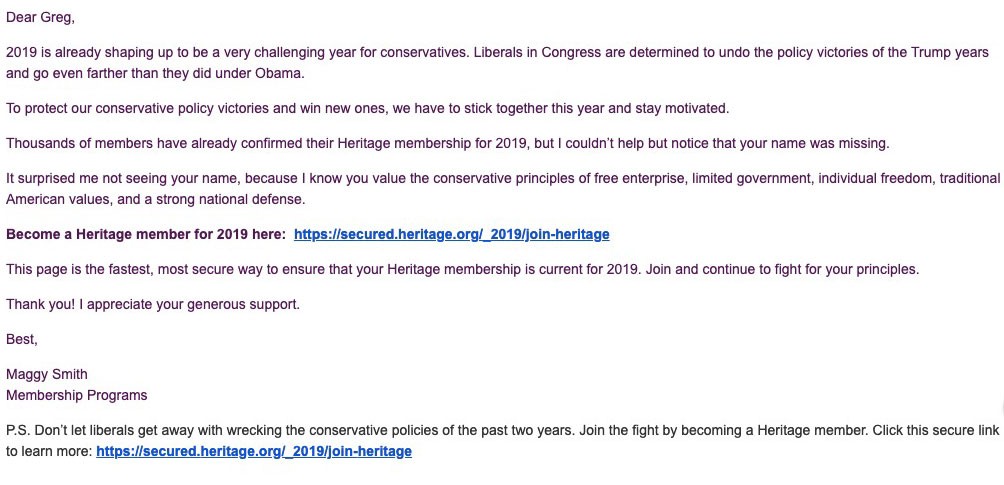This screenshot has width=1004, height=485.
Task: Click the sentence starting "2019 is already shaping up"
Action: click(x=300, y=53)
